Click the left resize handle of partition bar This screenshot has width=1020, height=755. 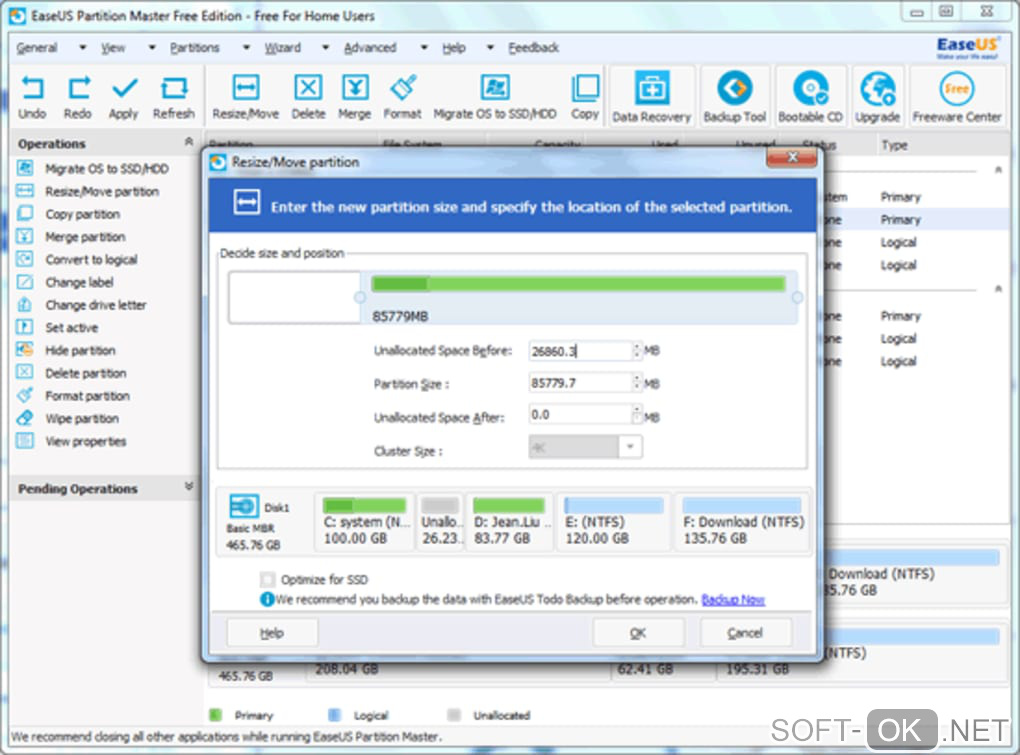pos(360,297)
